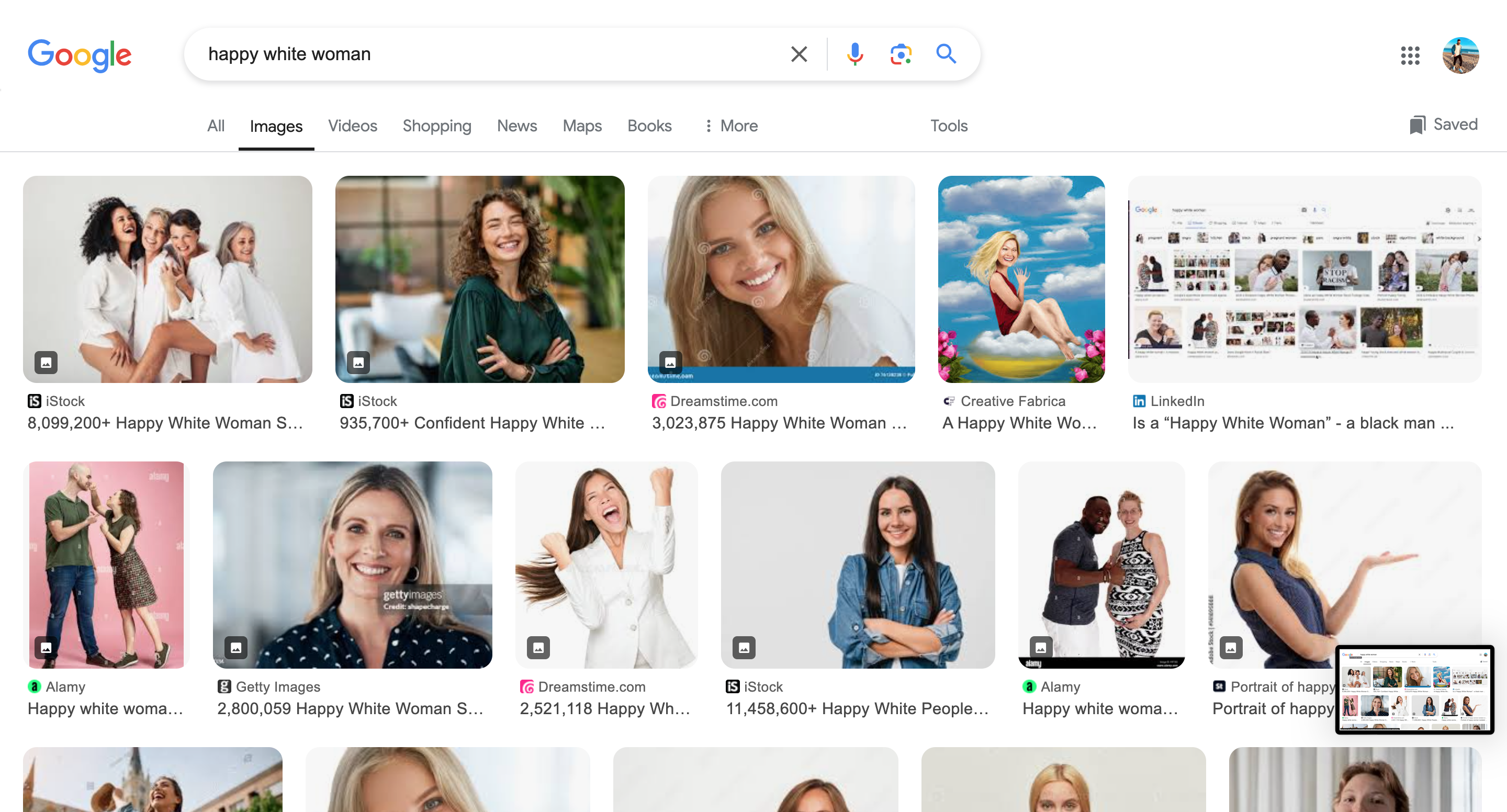Viewport: 1507px width, 812px height.
Task: Open LinkedIn Google results screenshot thumbnail
Action: pyautogui.click(x=1304, y=279)
